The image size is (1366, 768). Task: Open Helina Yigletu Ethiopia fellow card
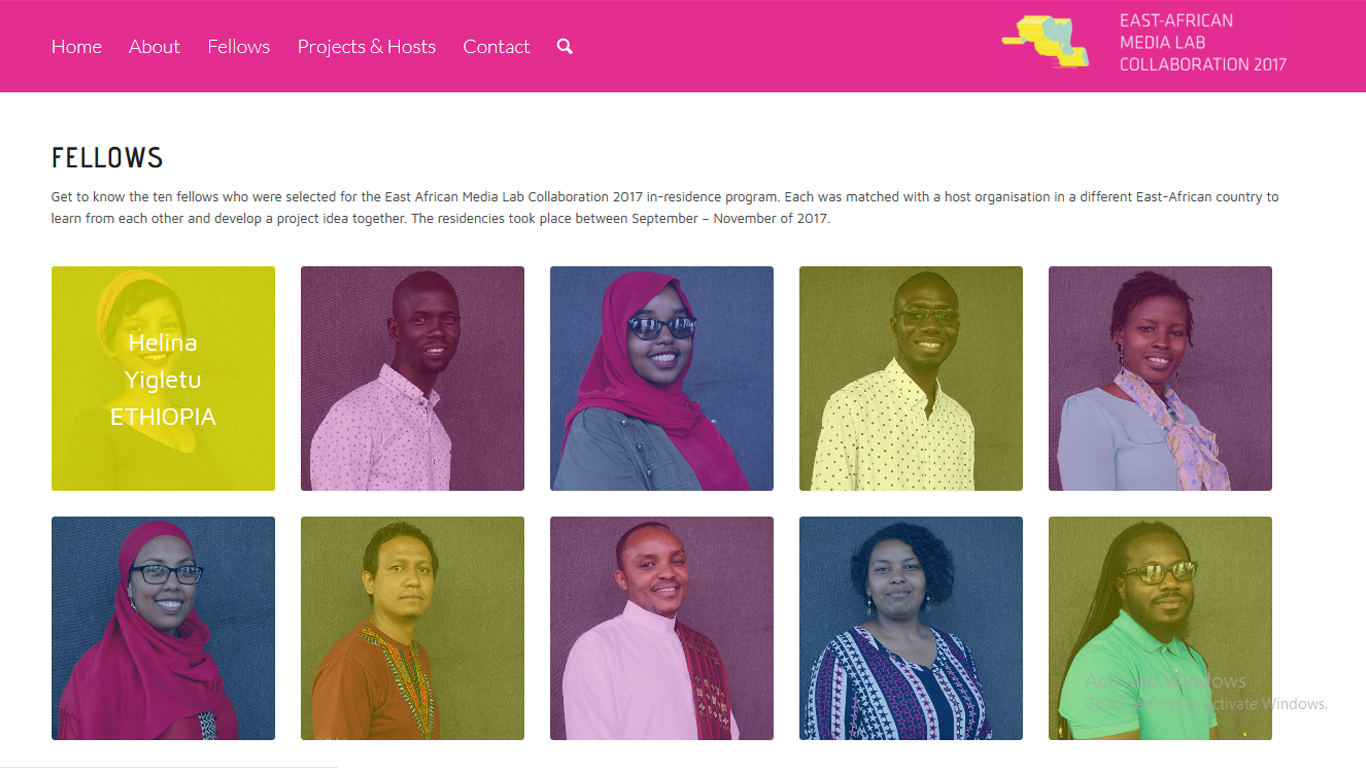pyautogui.click(x=163, y=378)
